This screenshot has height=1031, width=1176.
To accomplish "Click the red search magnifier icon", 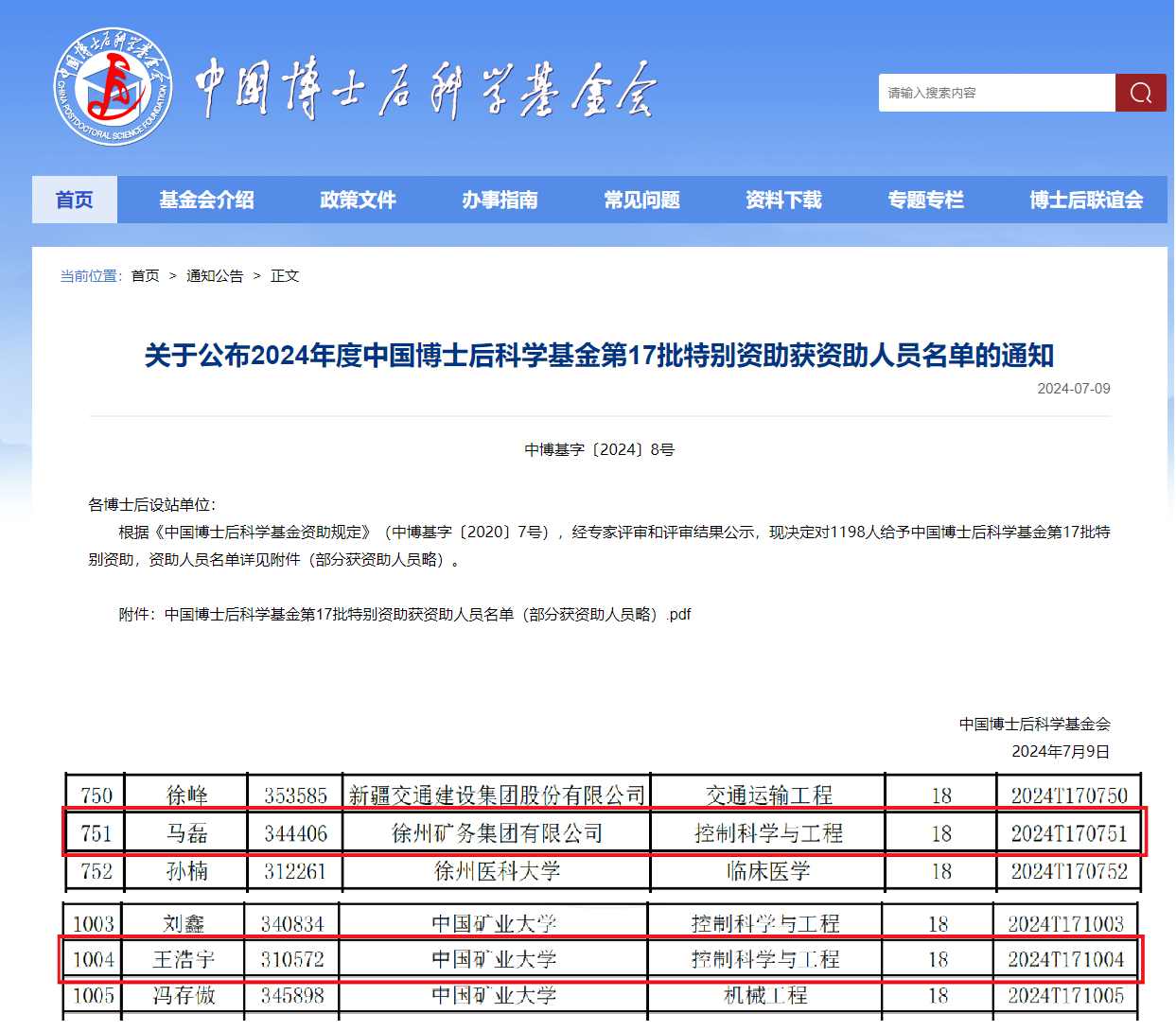I will click(1140, 93).
